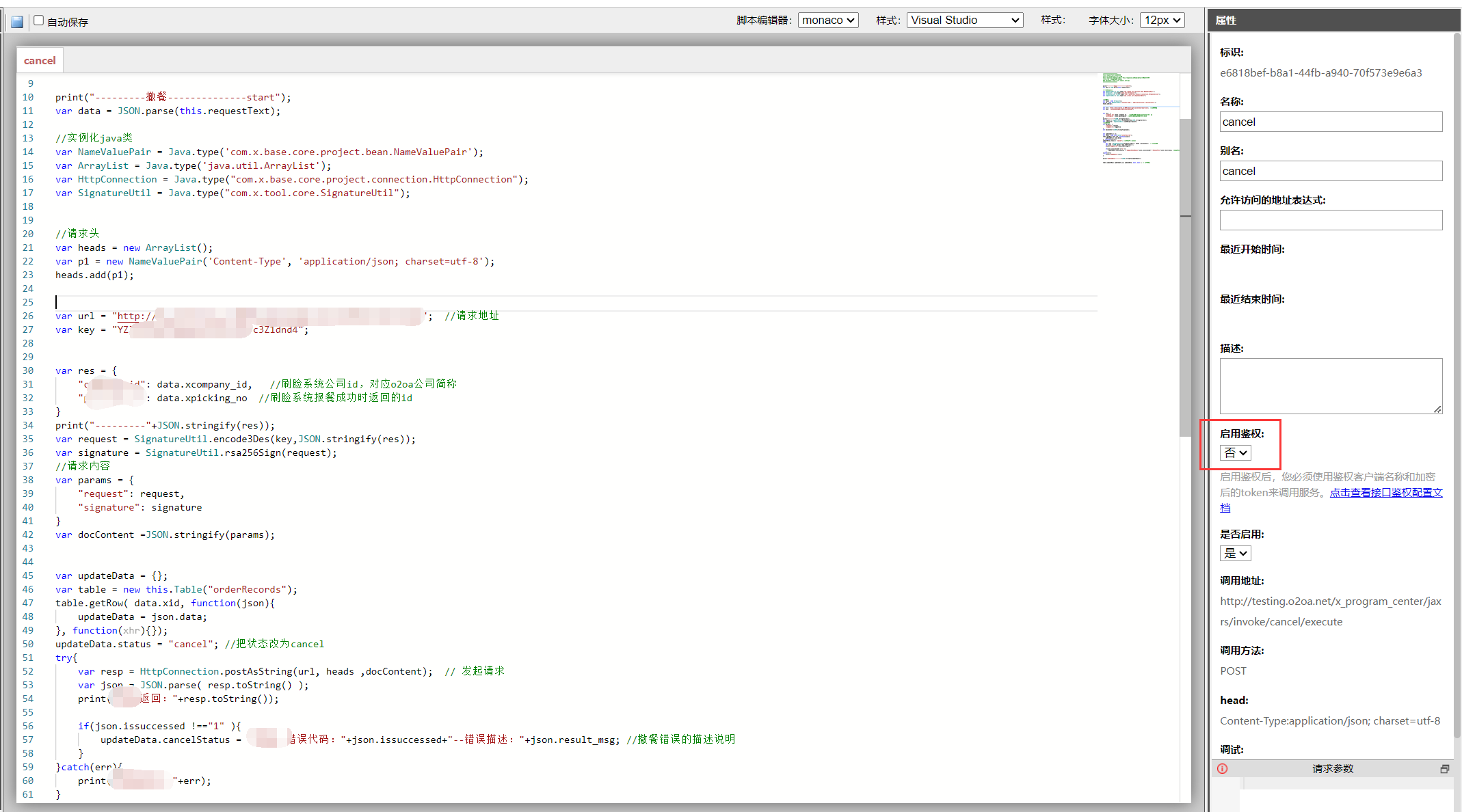Open the 是否启用 dropdown

click(x=1235, y=553)
